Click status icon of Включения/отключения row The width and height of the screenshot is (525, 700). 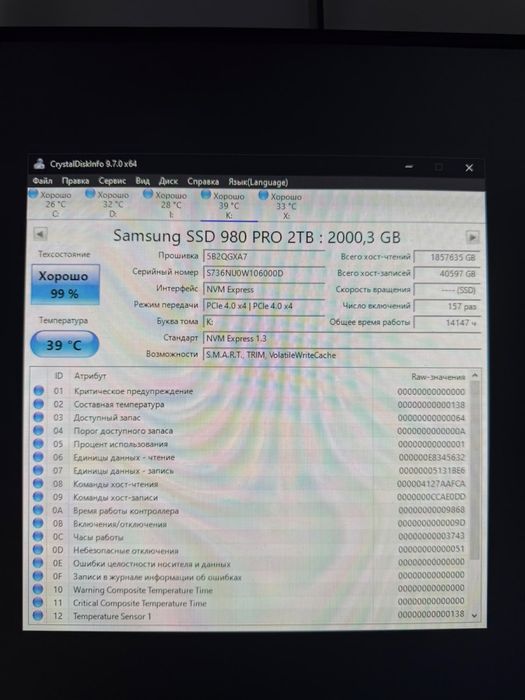click(38, 523)
